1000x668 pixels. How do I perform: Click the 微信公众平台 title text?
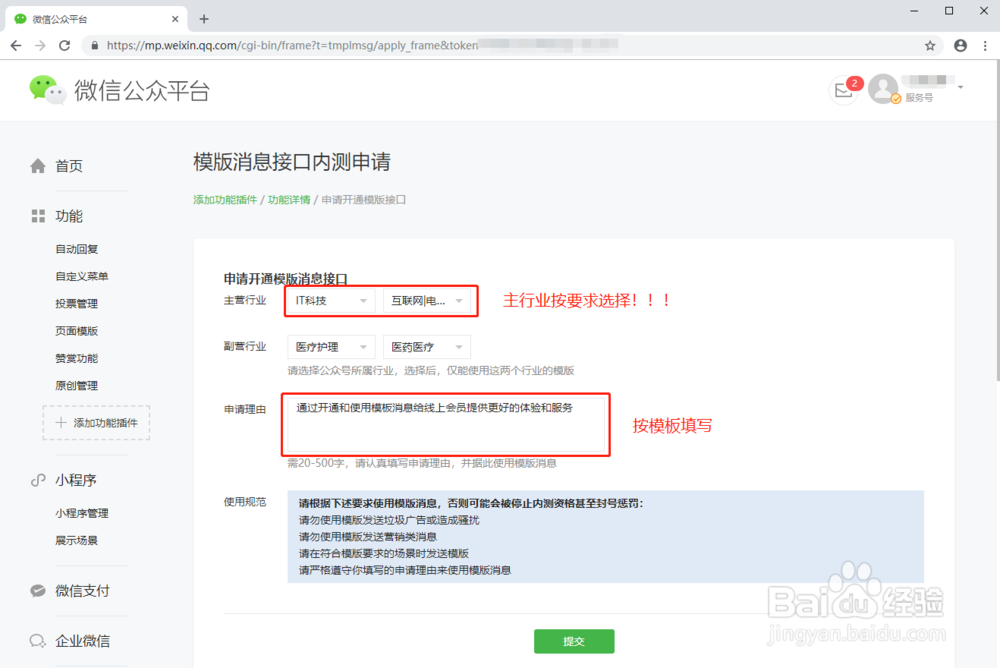pos(142,91)
